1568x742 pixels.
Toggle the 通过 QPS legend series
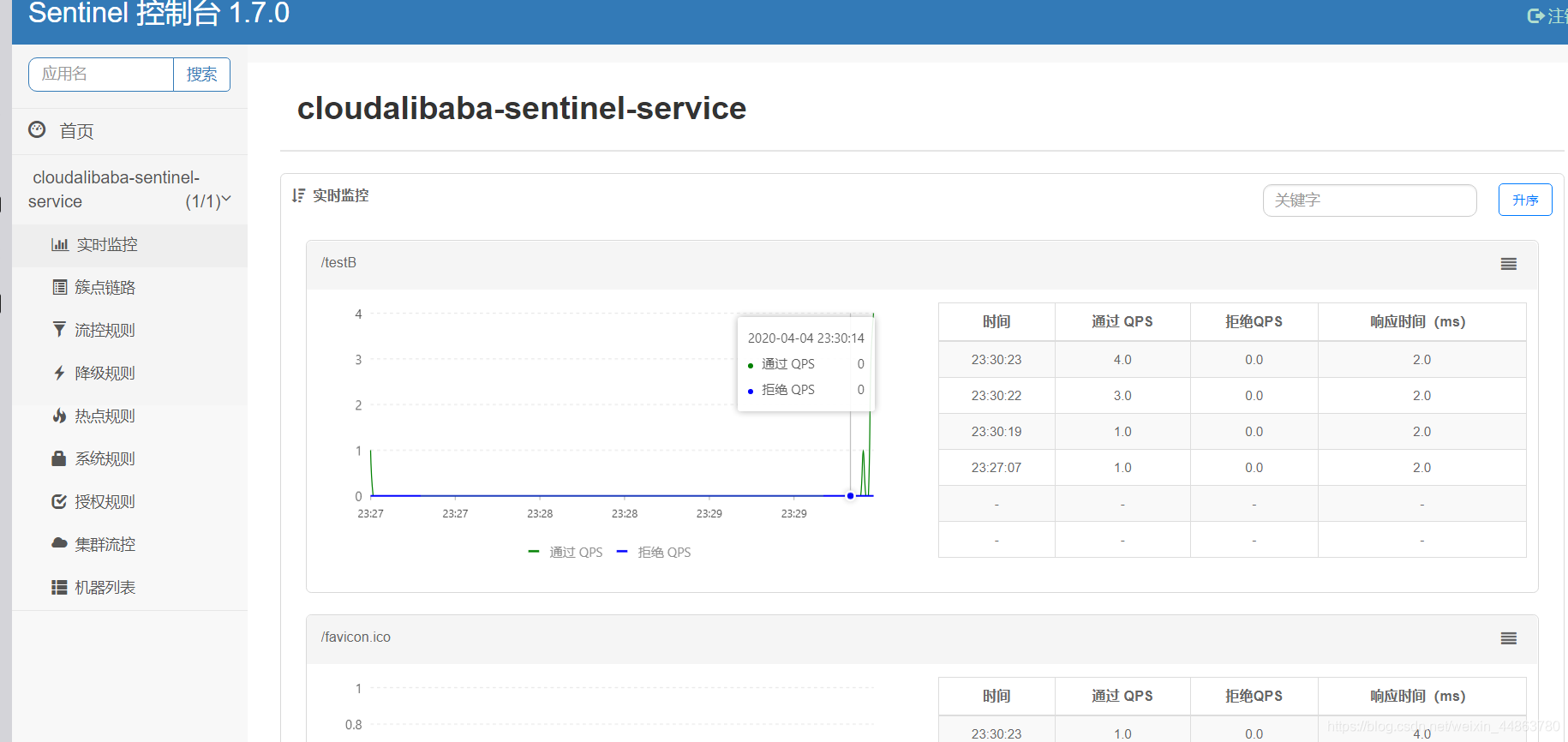566,552
